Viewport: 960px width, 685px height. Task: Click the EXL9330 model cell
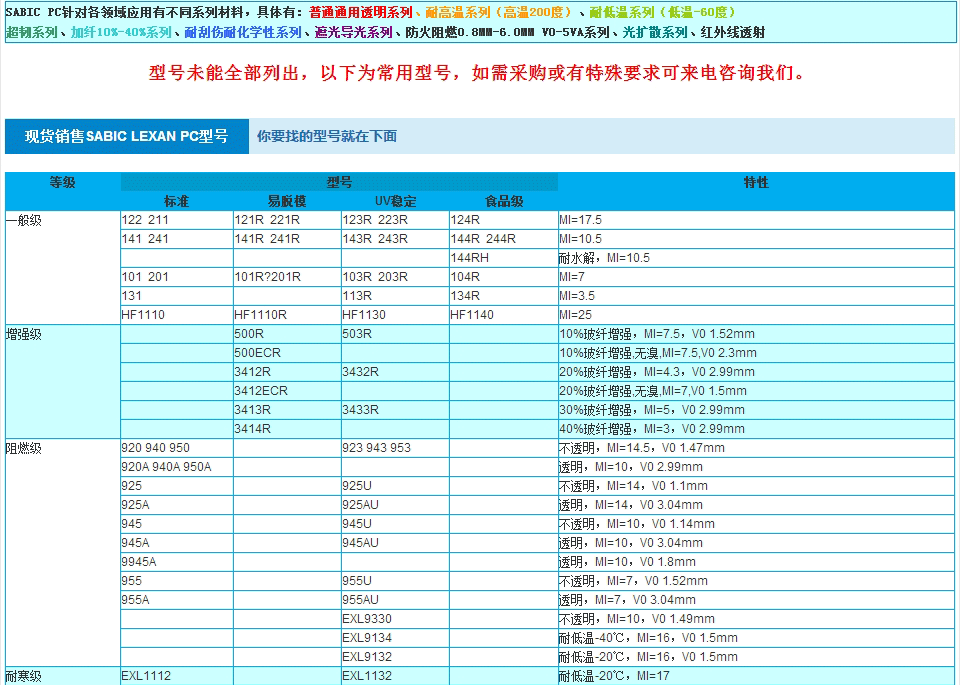pyautogui.click(x=367, y=618)
